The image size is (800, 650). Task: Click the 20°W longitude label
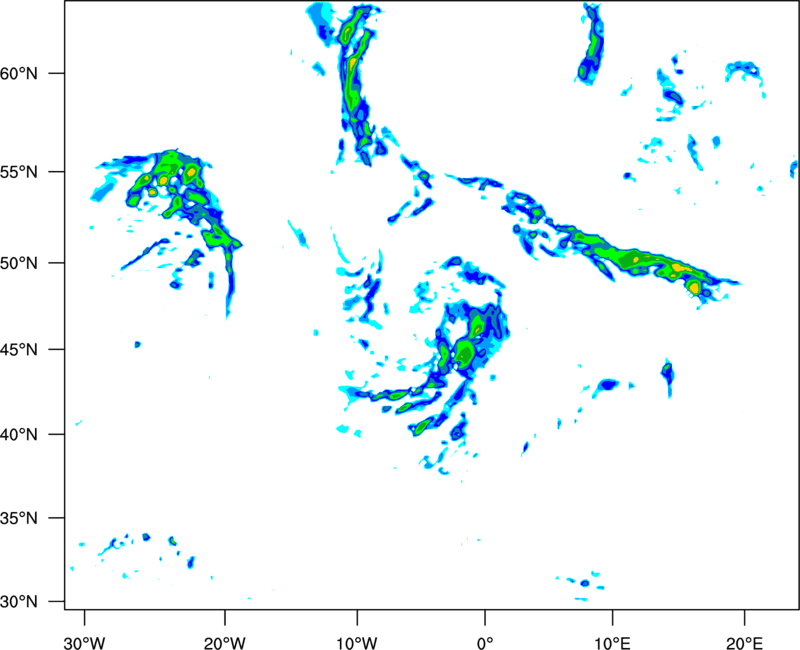click(224, 643)
